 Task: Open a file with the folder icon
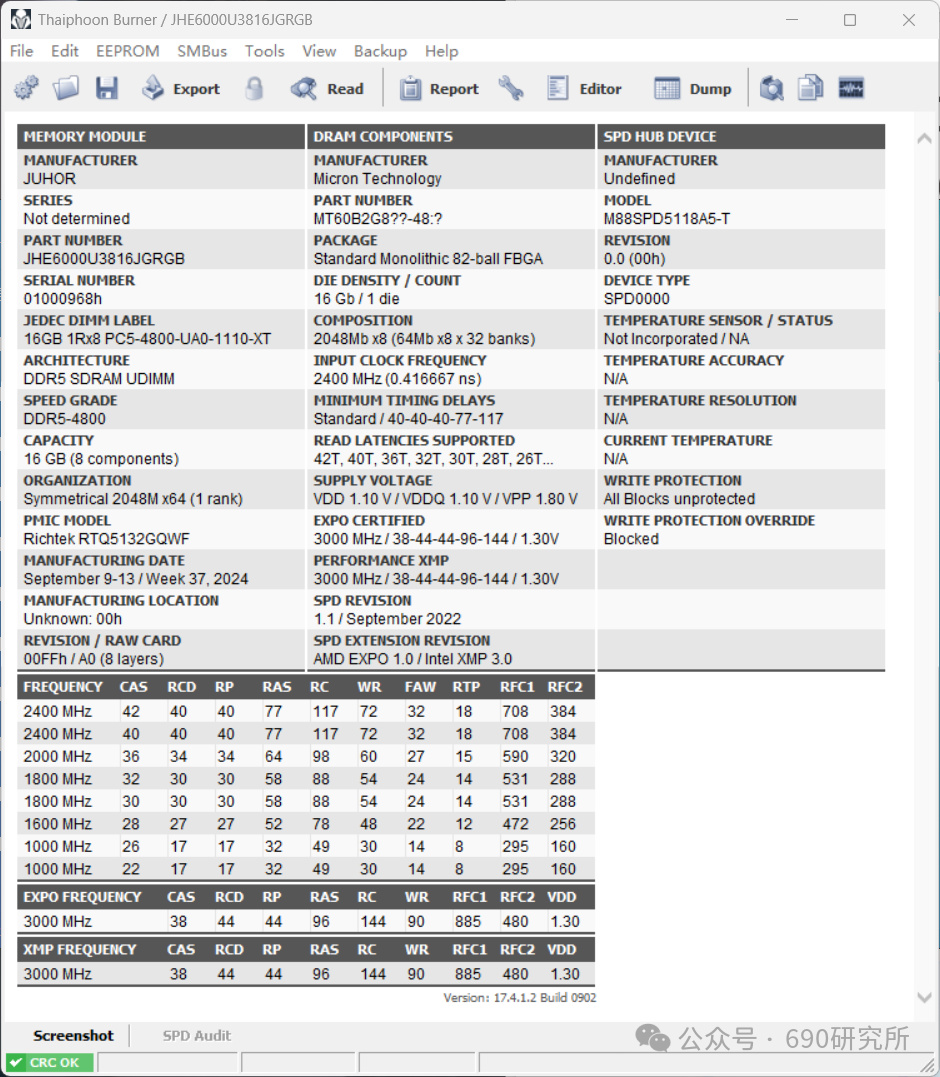coord(66,89)
